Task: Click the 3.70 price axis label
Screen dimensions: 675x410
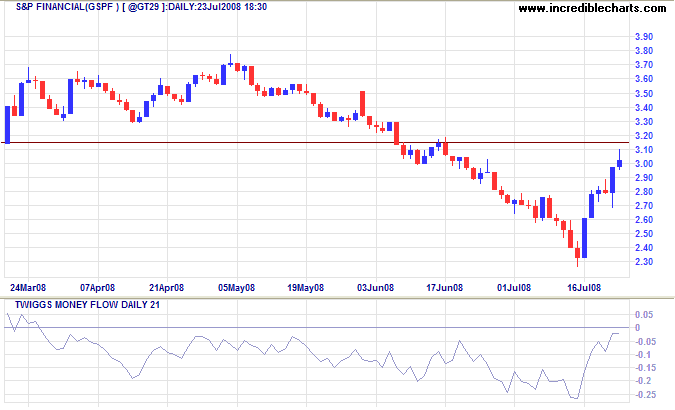Action: tap(644, 65)
